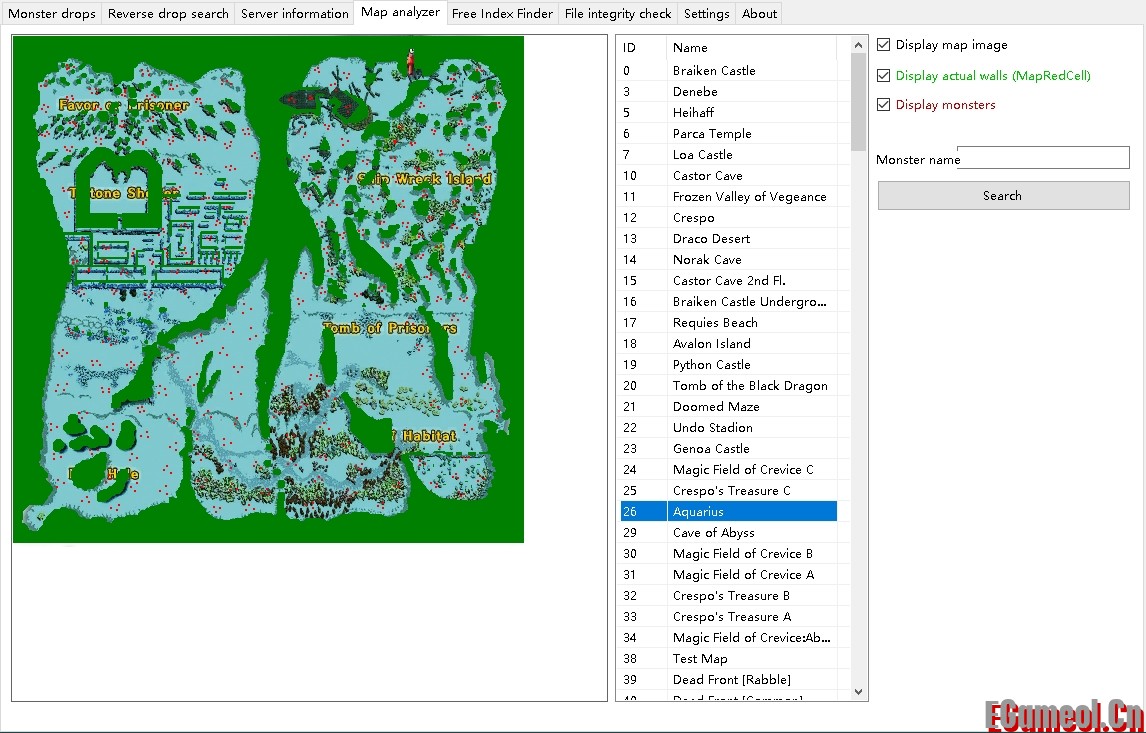The width and height of the screenshot is (1146, 733).
Task: Open the About tab
Action: pos(759,14)
